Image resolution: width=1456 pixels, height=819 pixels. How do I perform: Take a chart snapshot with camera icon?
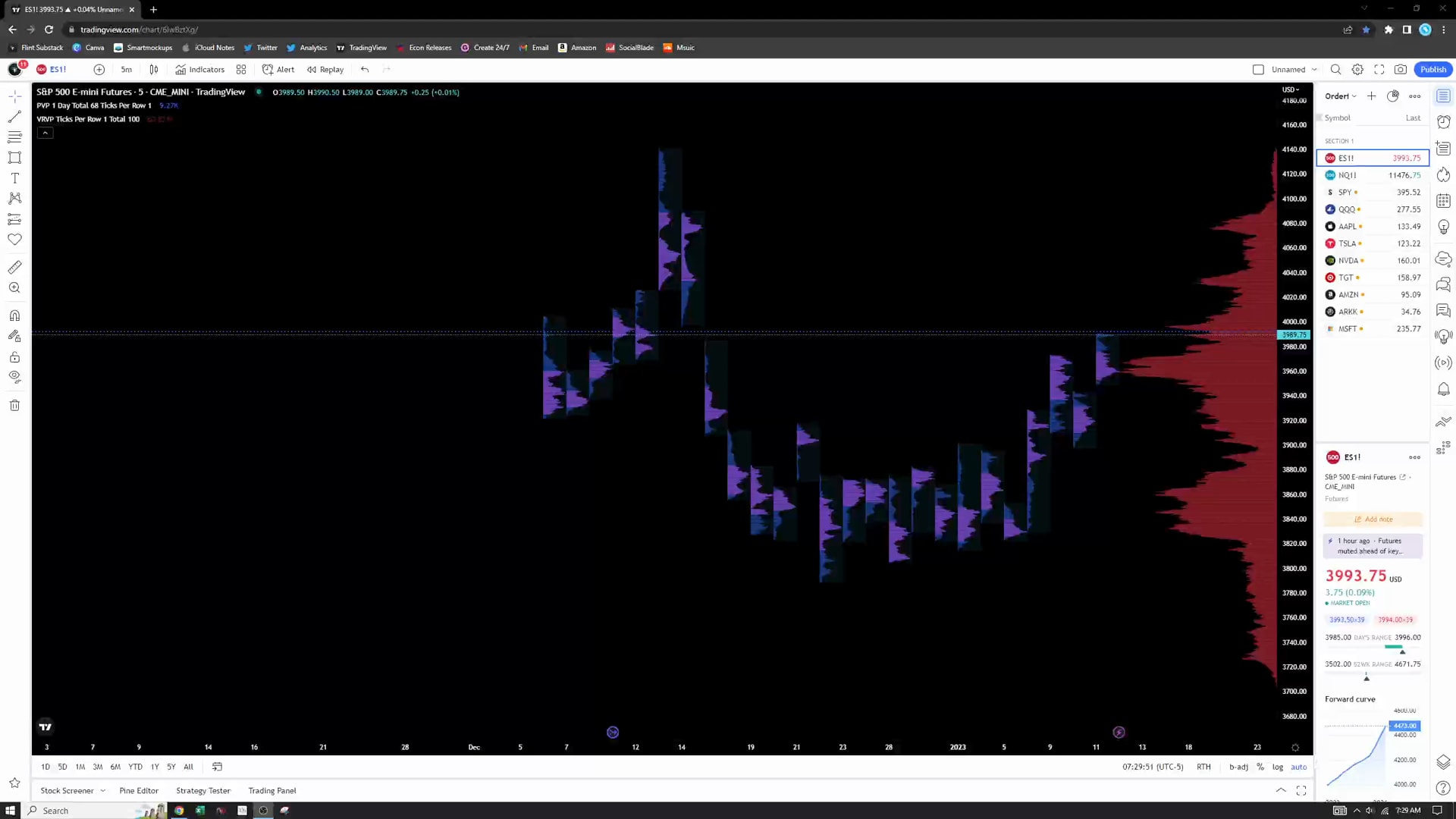[1401, 69]
